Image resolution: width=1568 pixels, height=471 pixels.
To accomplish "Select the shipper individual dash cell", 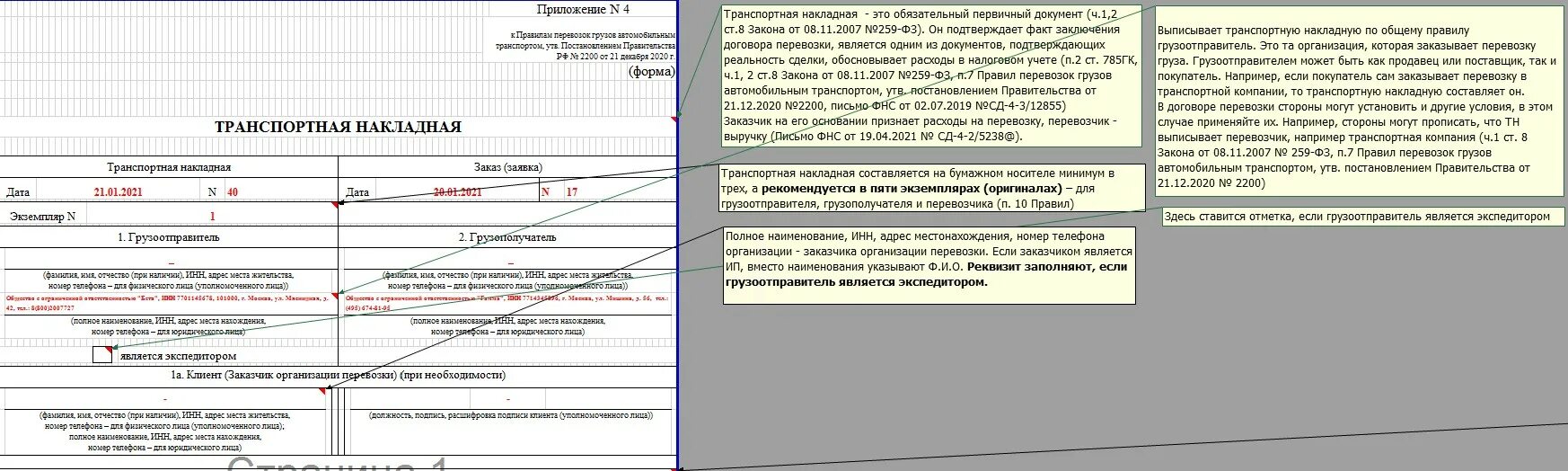I will [171, 260].
